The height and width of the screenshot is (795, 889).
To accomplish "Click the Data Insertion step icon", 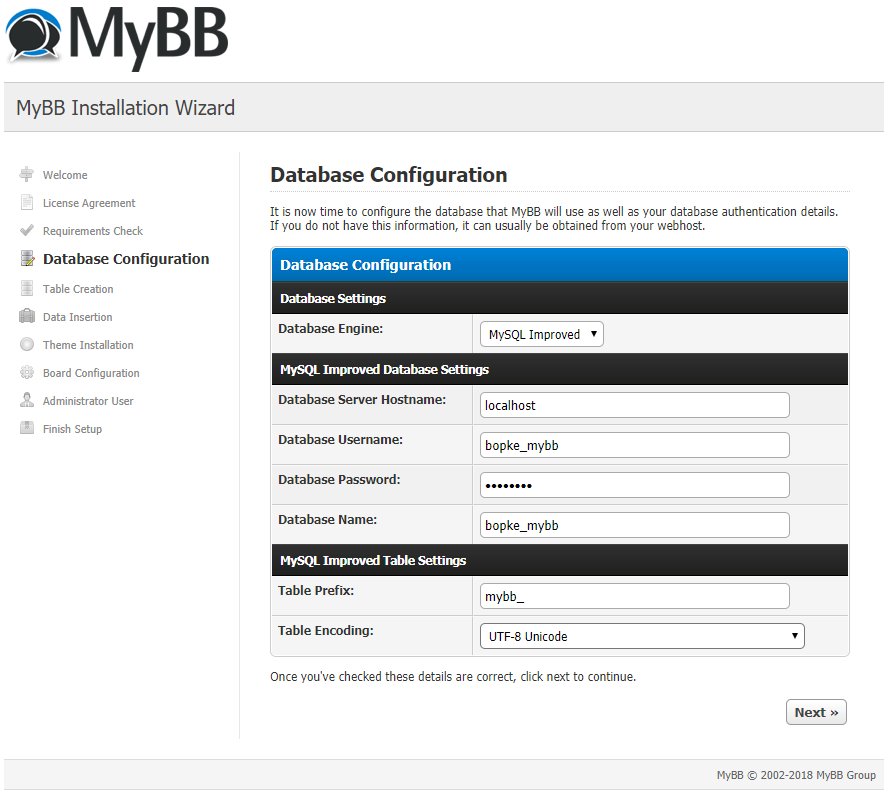I will (x=27, y=316).
